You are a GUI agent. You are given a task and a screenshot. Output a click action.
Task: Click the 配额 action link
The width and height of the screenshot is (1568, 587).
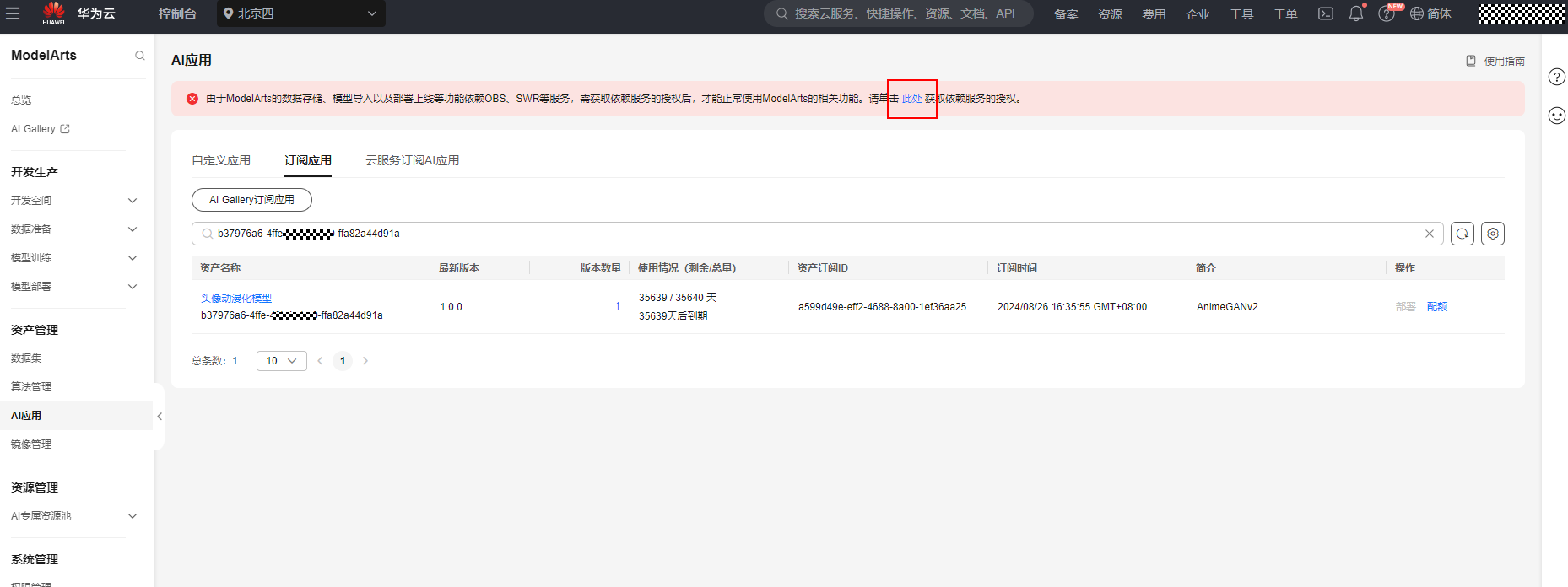coord(1437,307)
